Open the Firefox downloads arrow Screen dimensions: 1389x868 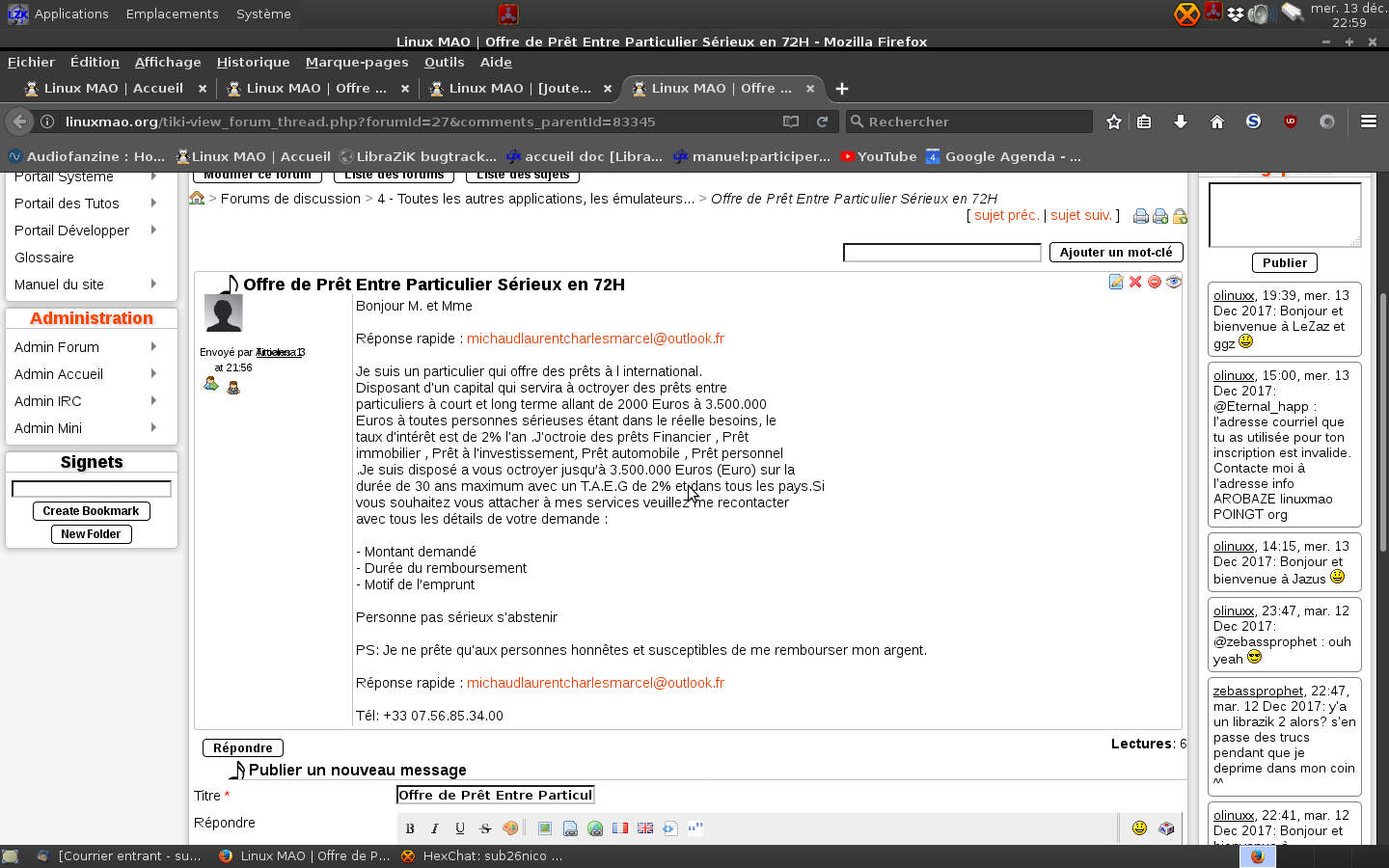tap(1180, 122)
